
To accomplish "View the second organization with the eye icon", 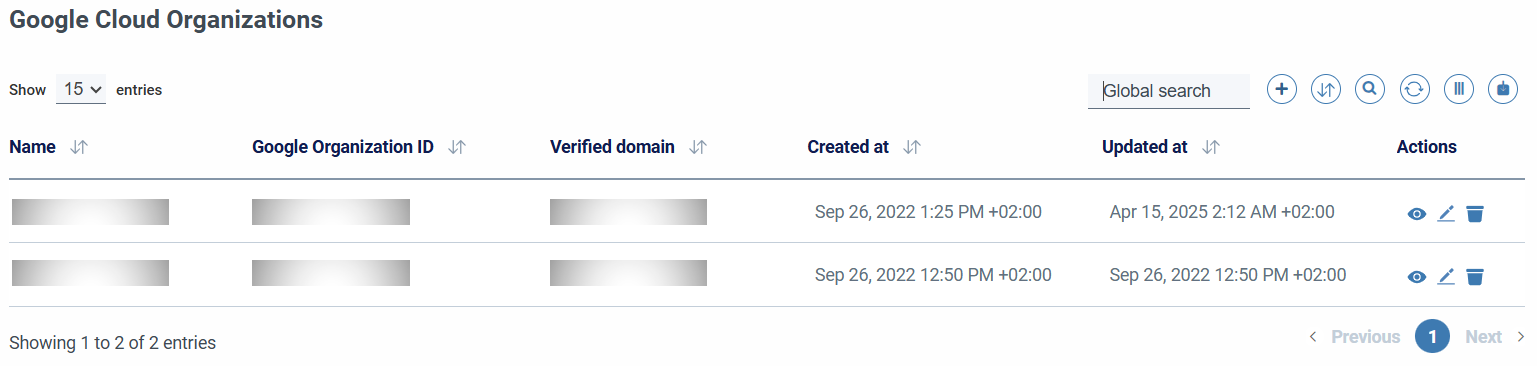I will 1416,277.
